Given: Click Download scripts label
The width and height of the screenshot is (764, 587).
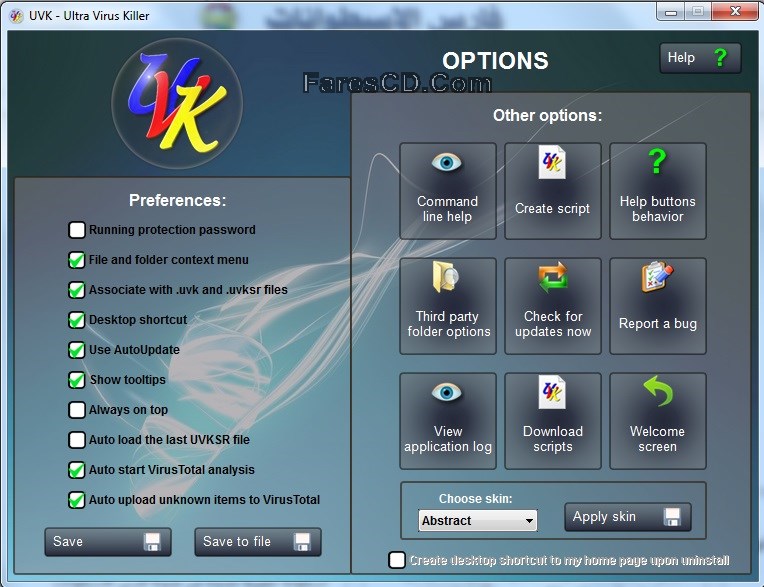Looking at the screenshot, I should (553, 439).
